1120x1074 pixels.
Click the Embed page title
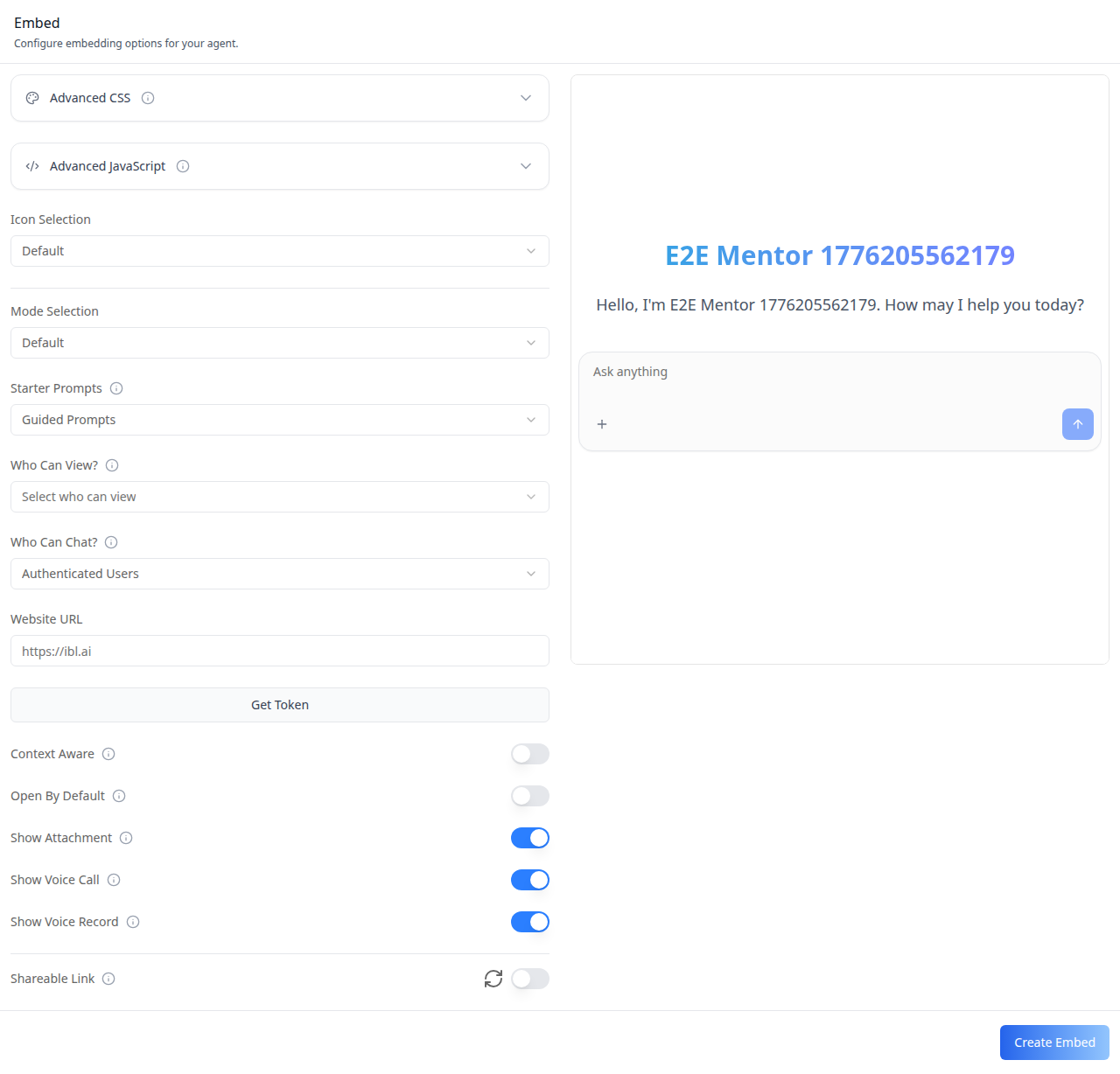point(37,23)
